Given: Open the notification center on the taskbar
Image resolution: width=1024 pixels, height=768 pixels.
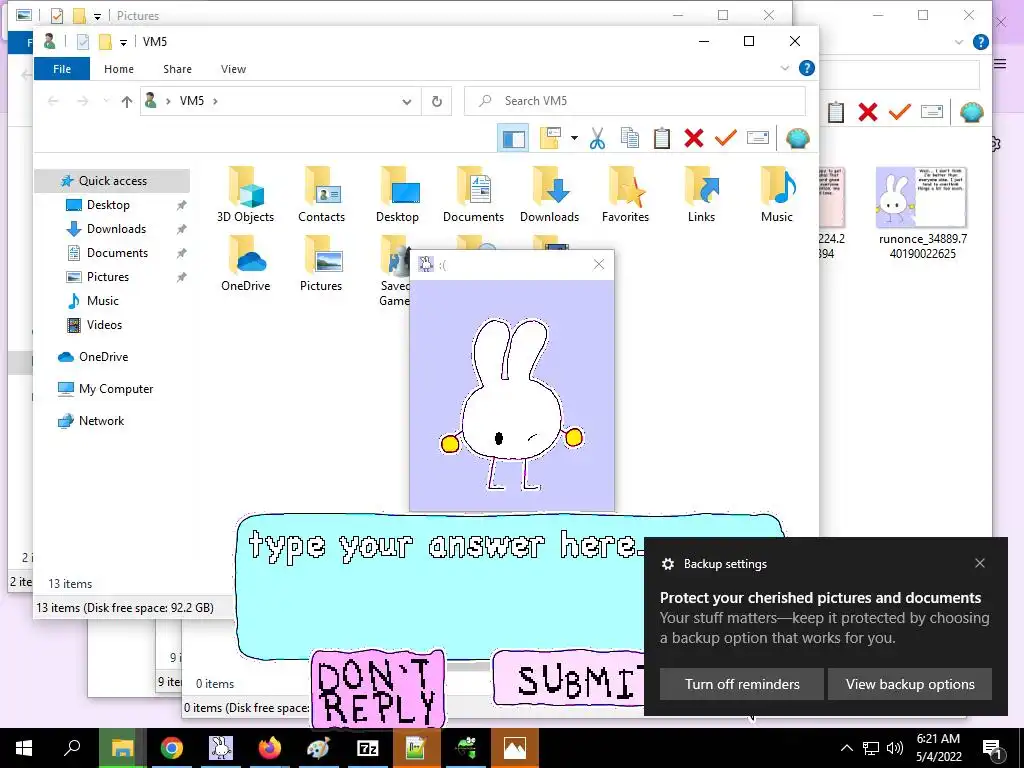Looking at the screenshot, I should [x=993, y=748].
